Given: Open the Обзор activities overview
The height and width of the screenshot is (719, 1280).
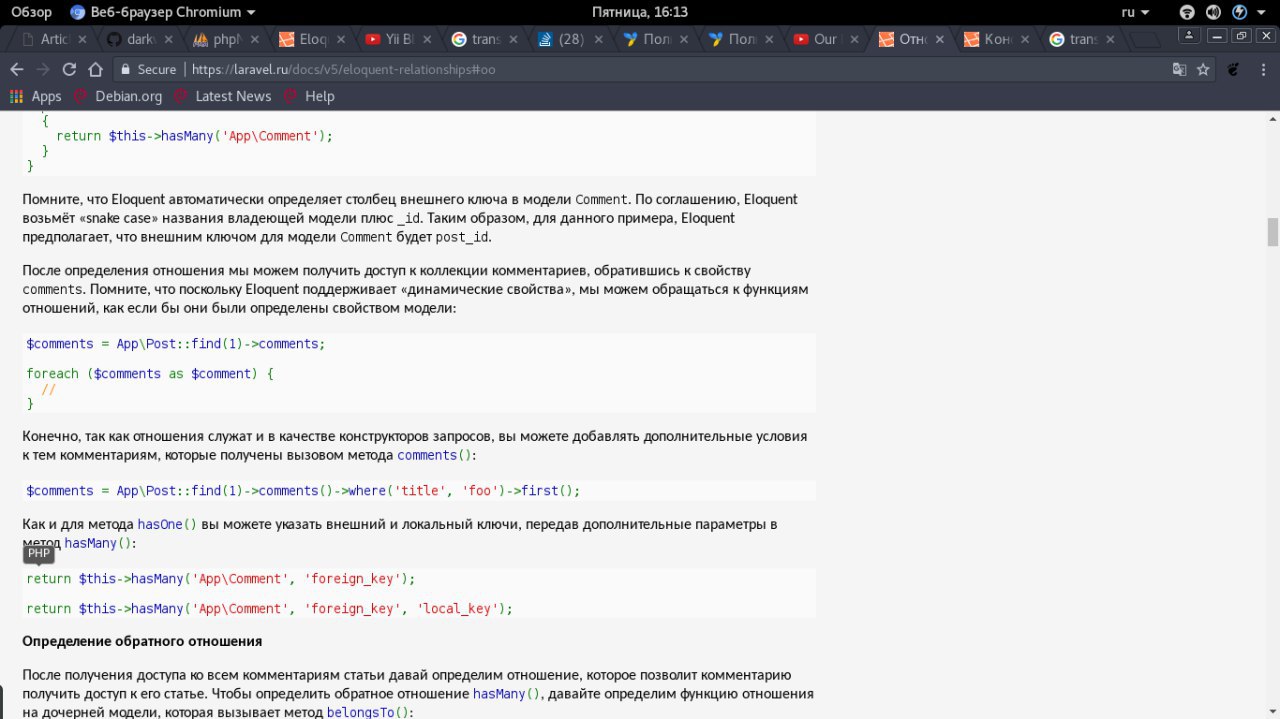Looking at the screenshot, I should coord(31,12).
